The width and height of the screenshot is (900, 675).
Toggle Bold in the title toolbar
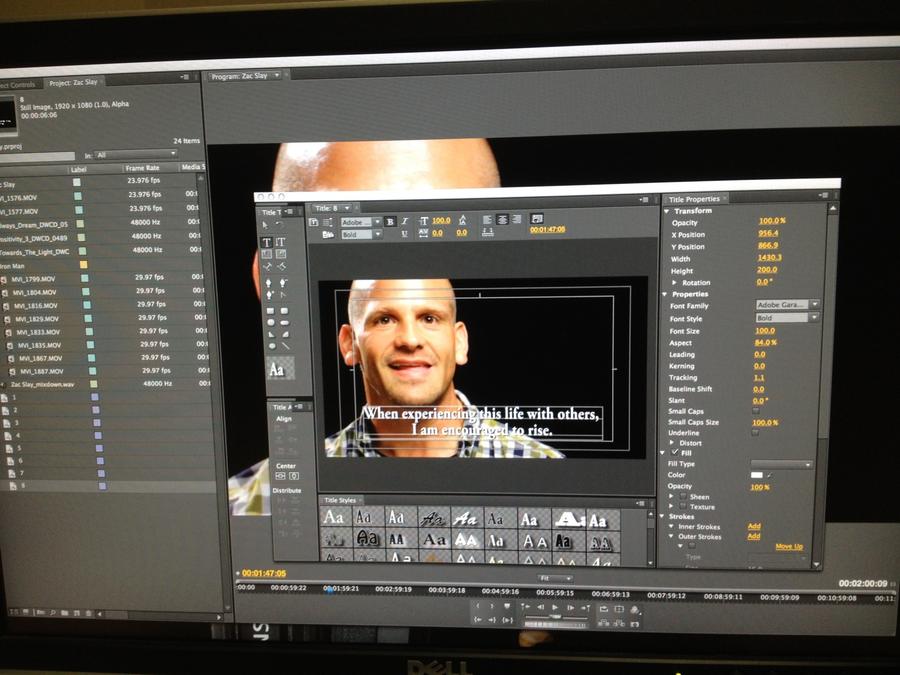click(x=390, y=222)
